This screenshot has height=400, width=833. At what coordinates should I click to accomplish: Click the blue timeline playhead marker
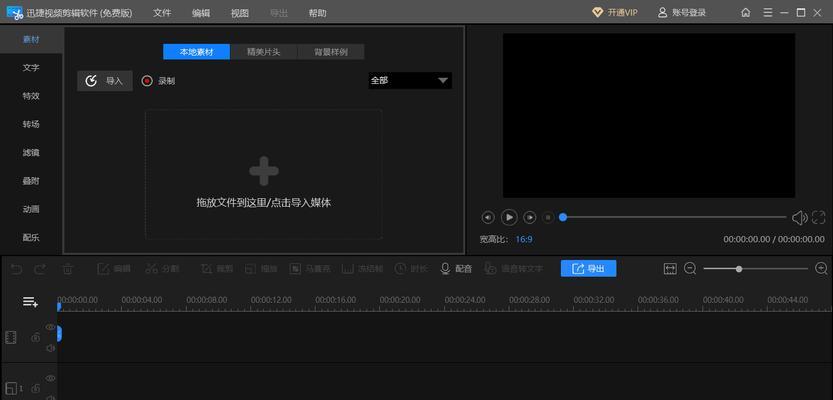(x=59, y=307)
